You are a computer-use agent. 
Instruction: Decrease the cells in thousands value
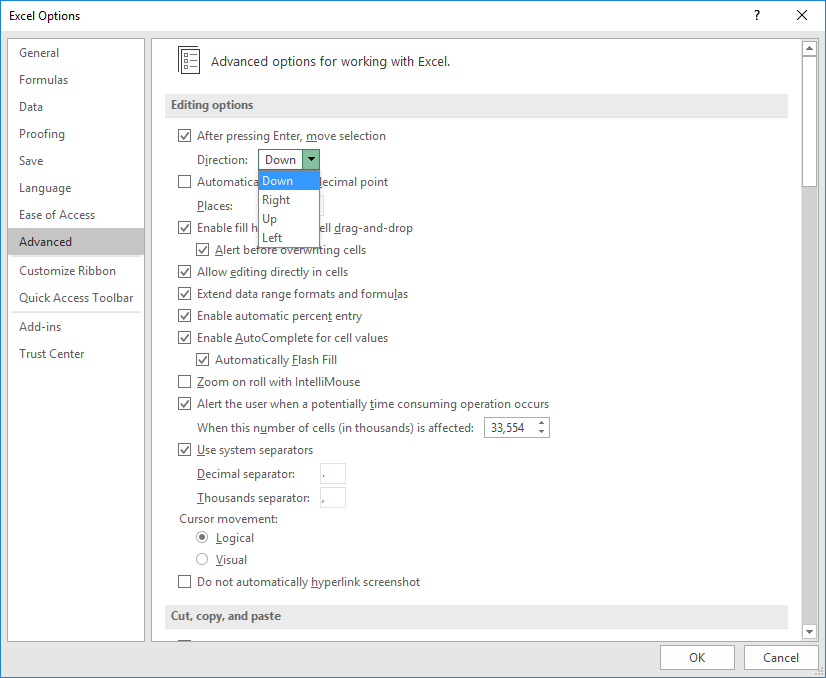coord(542,432)
